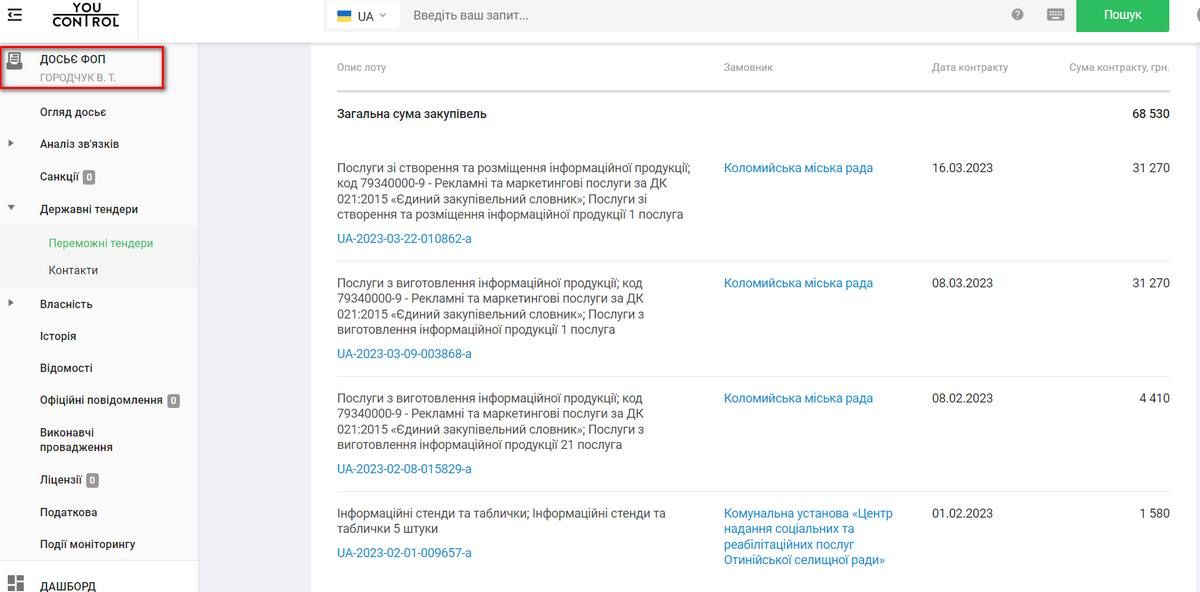
Task: Open the Коломийська міська рада link
Action: tap(797, 167)
